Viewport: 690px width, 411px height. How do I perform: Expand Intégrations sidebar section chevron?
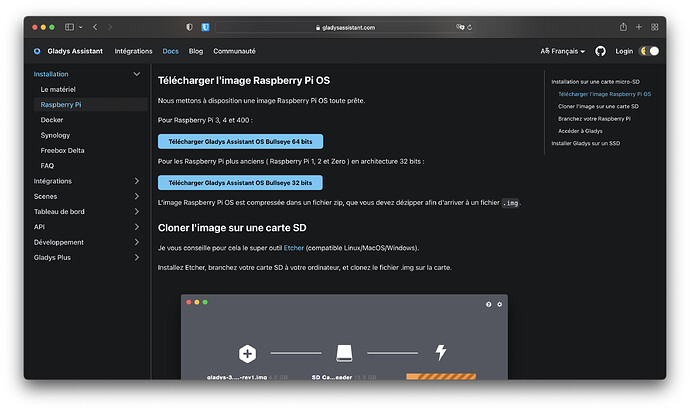136,181
